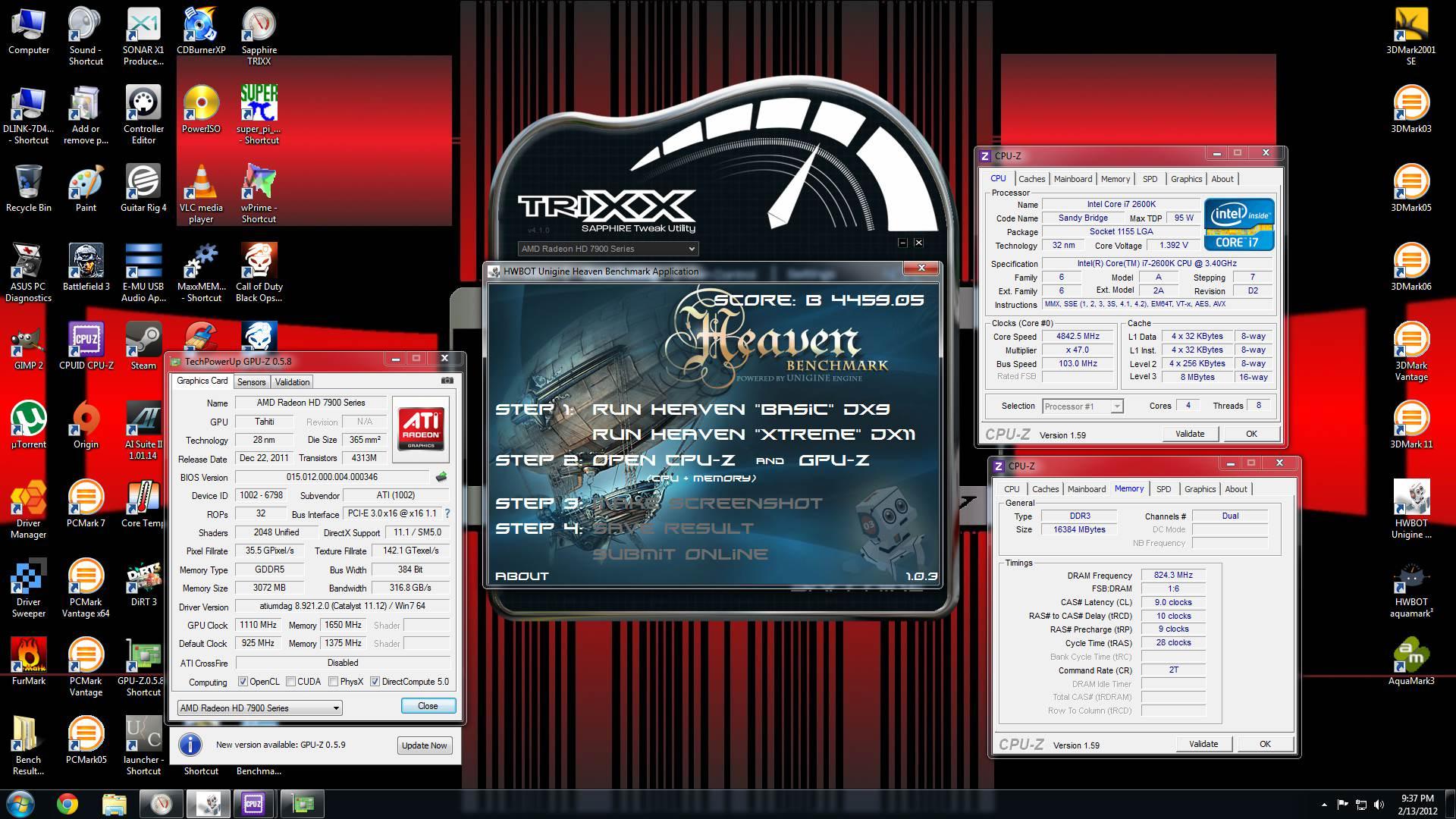The image size is (1456, 819).
Task: Switch to the Sensors tab in GPU-Z
Action: [x=251, y=382]
